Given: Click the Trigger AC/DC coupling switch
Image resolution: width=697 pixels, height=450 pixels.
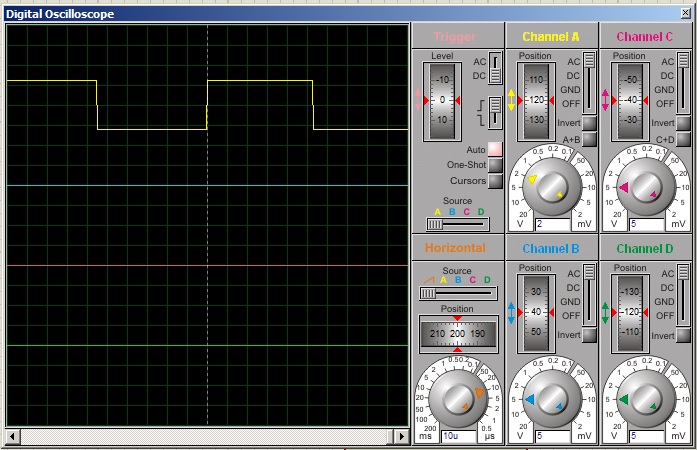Looking at the screenshot, I should tap(495, 68).
